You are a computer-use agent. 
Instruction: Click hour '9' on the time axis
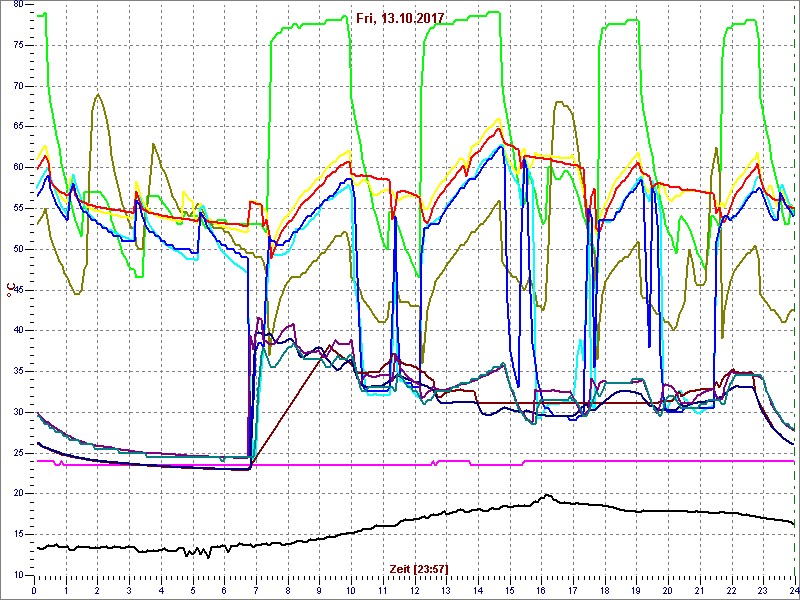point(319,590)
